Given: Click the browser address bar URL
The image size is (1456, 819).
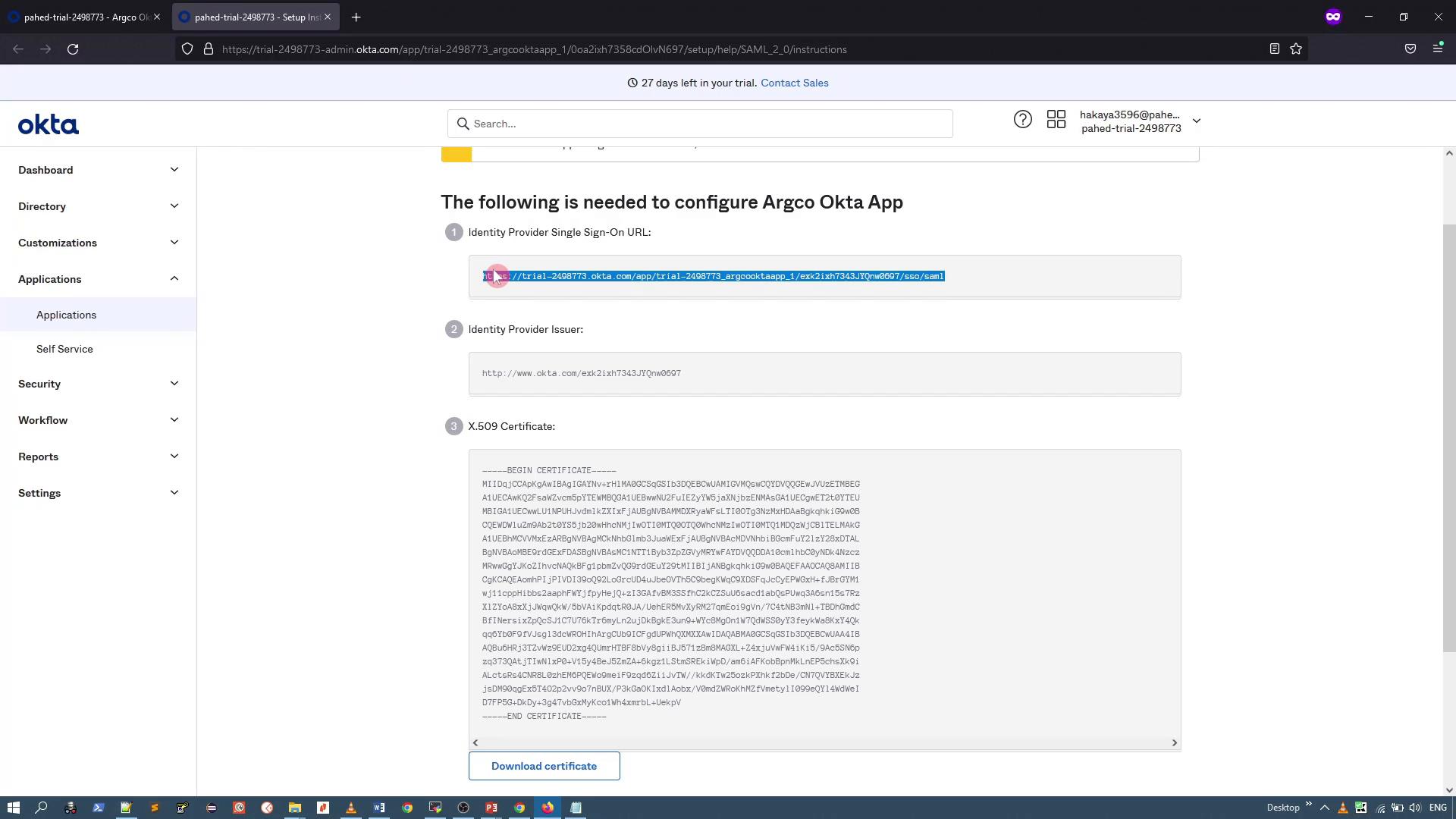Looking at the screenshot, I should point(535,49).
